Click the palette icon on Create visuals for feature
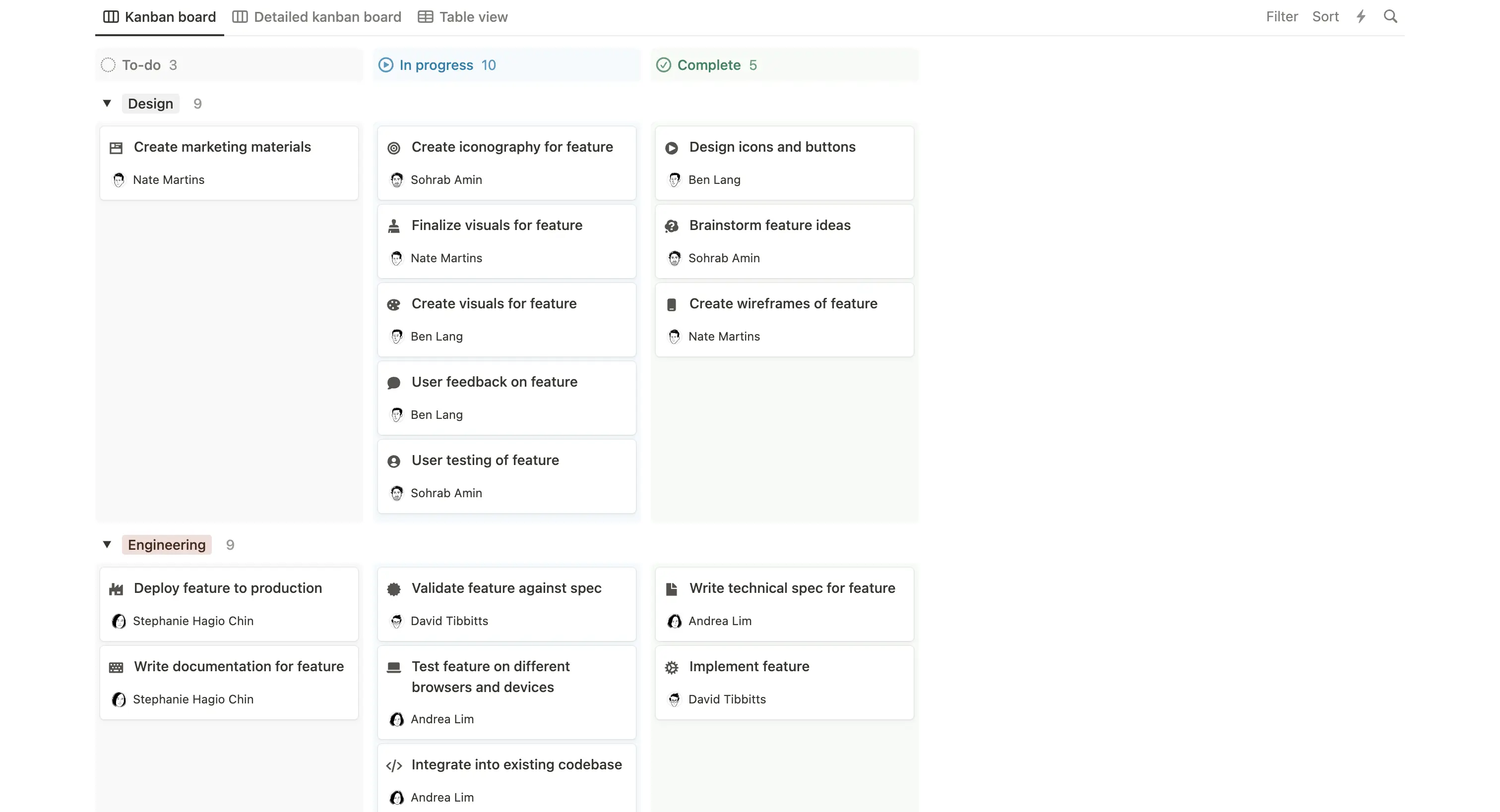Viewport: 1500px width, 812px height. [395, 304]
